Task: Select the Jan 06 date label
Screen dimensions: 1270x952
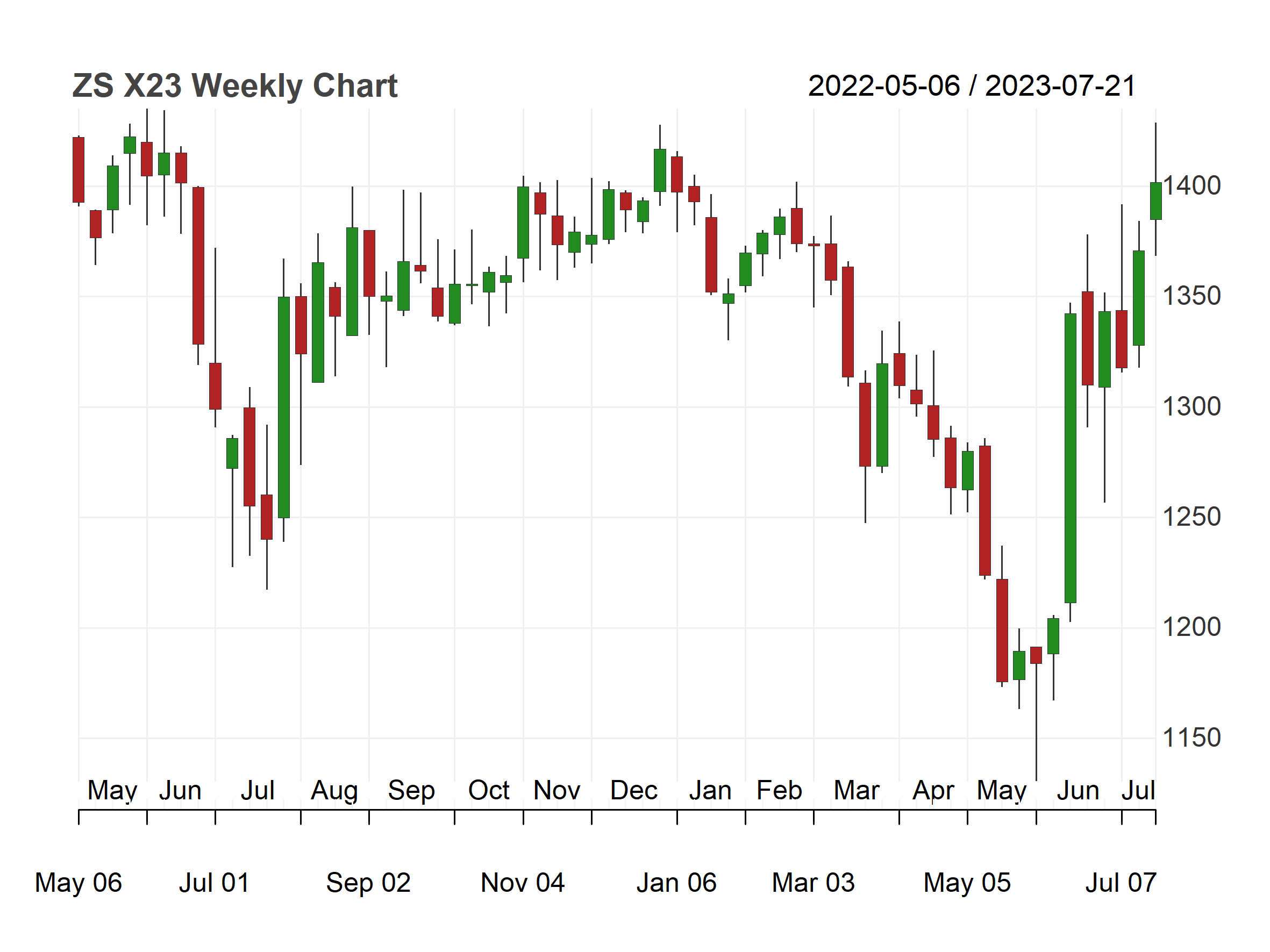Action: (676, 883)
